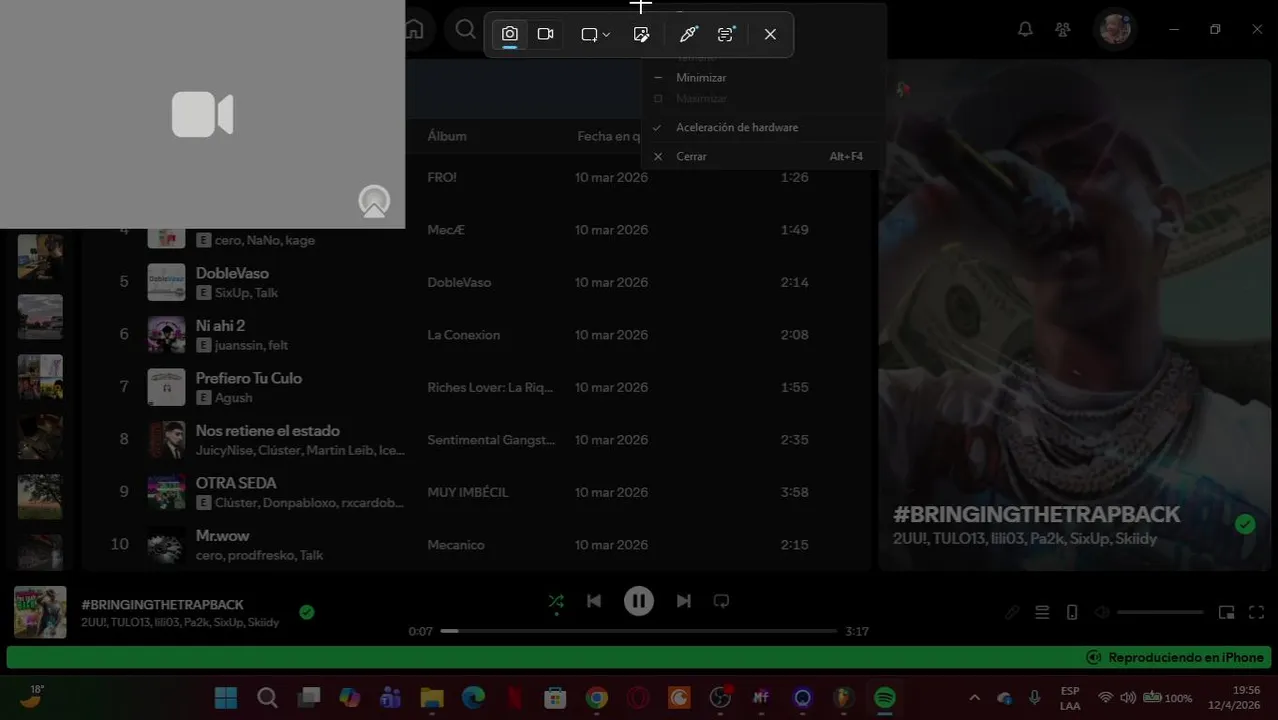The height and width of the screenshot is (720, 1278).
Task: Switch Snipping Tool to video recording mode
Action: coord(545,34)
